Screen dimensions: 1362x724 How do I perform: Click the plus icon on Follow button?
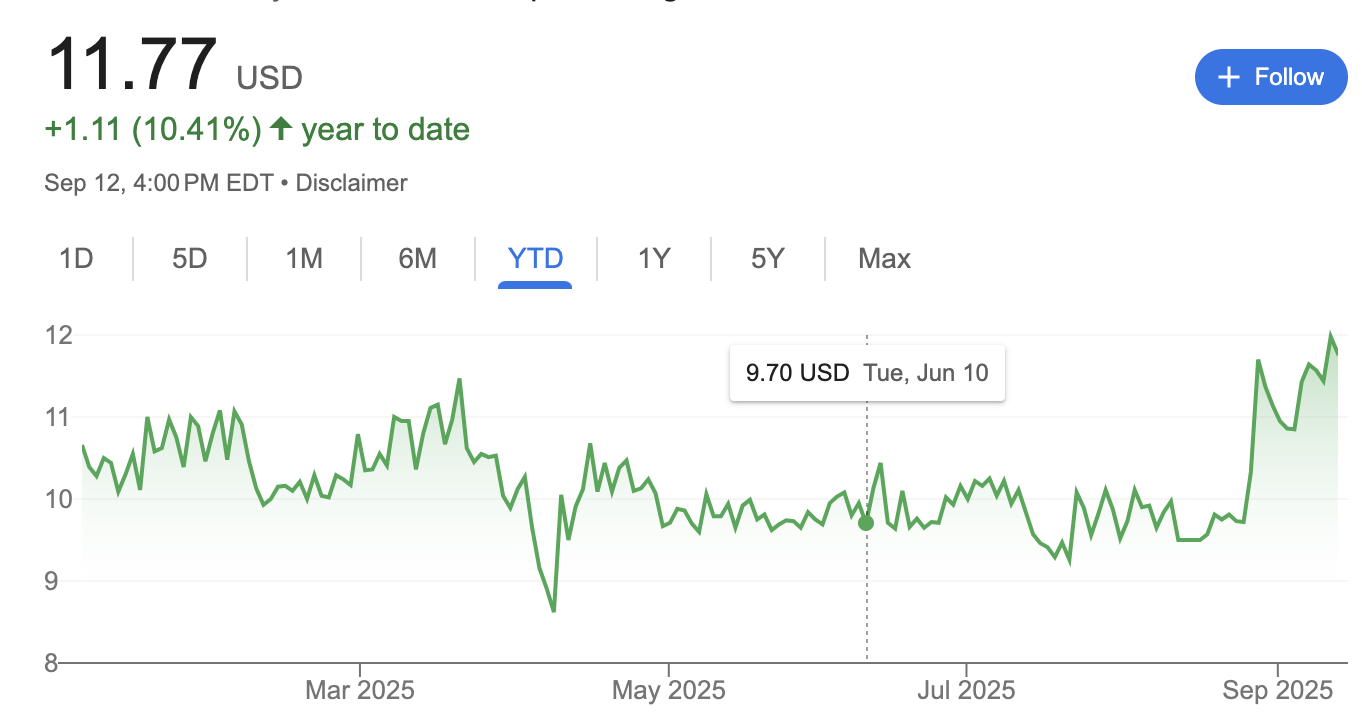(x=1229, y=77)
